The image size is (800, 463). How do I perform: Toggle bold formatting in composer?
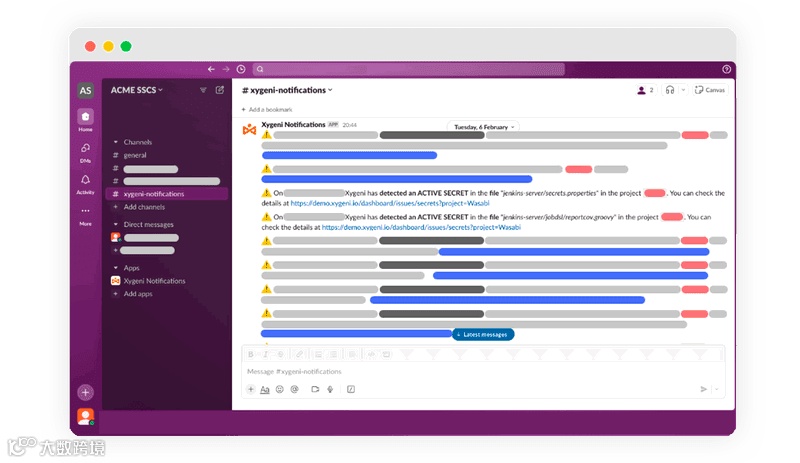[x=251, y=354]
